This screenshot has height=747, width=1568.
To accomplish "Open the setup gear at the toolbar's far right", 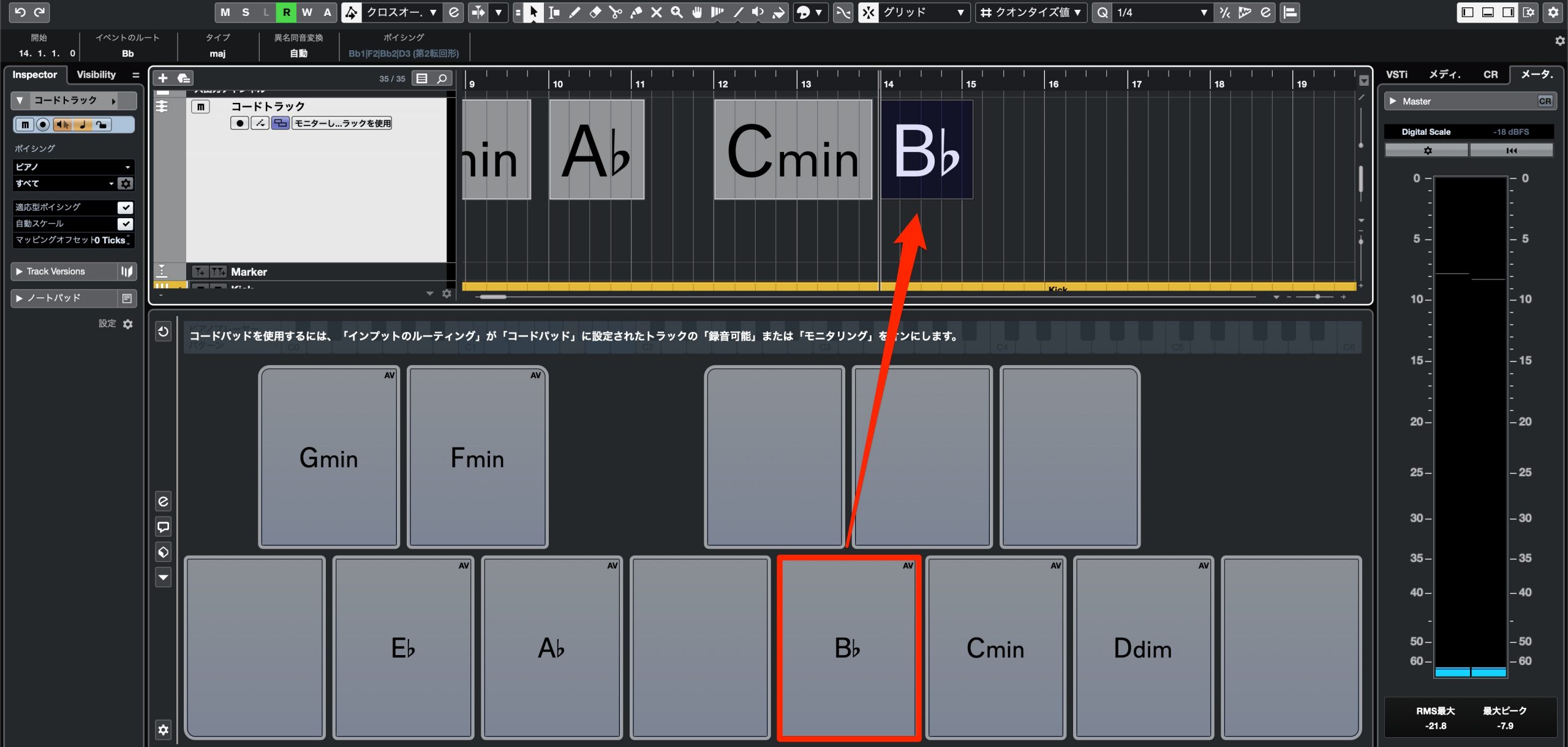I will (1553, 12).
